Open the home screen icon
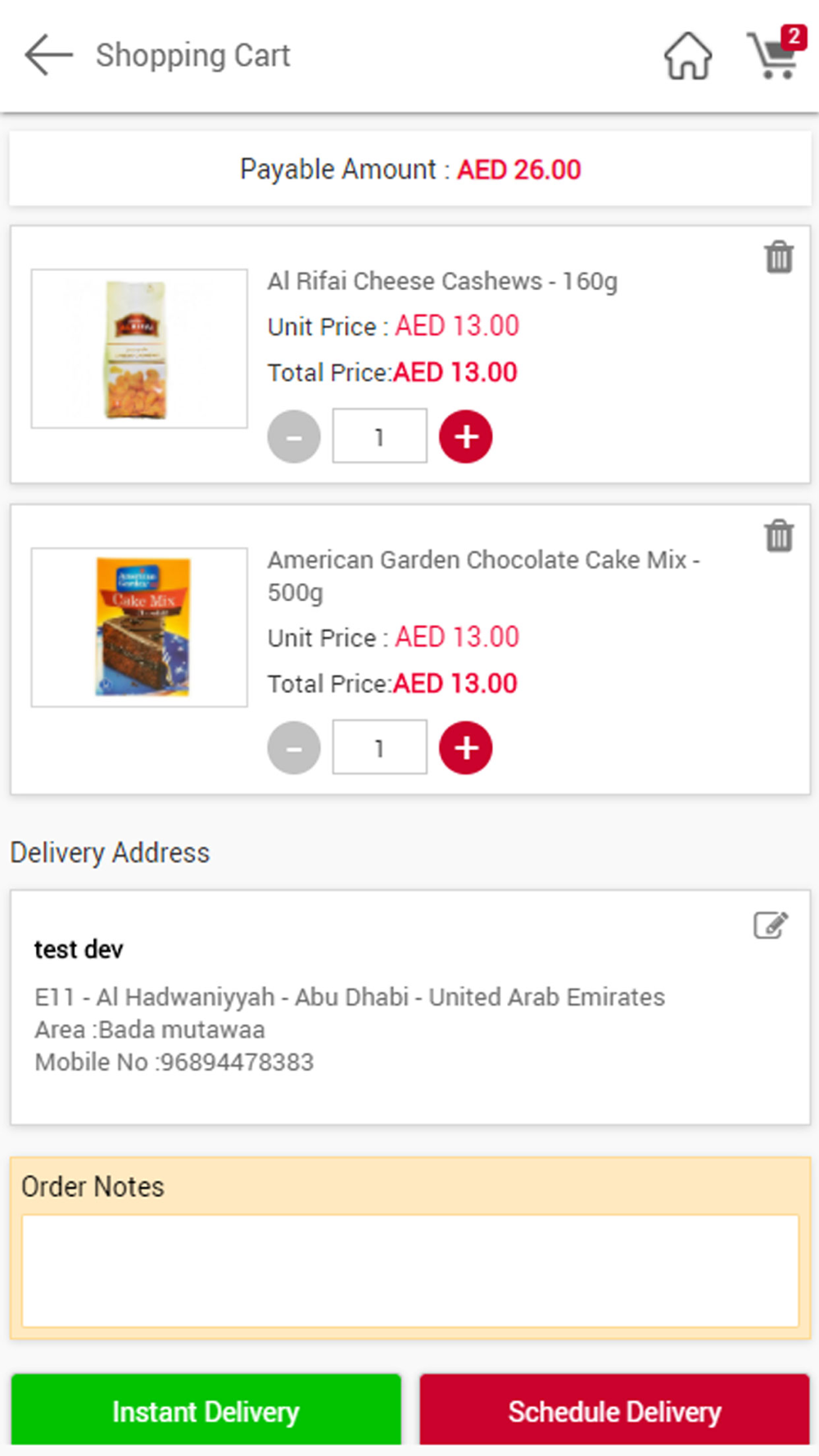This screenshot has width=819, height=1456. pos(687,56)
